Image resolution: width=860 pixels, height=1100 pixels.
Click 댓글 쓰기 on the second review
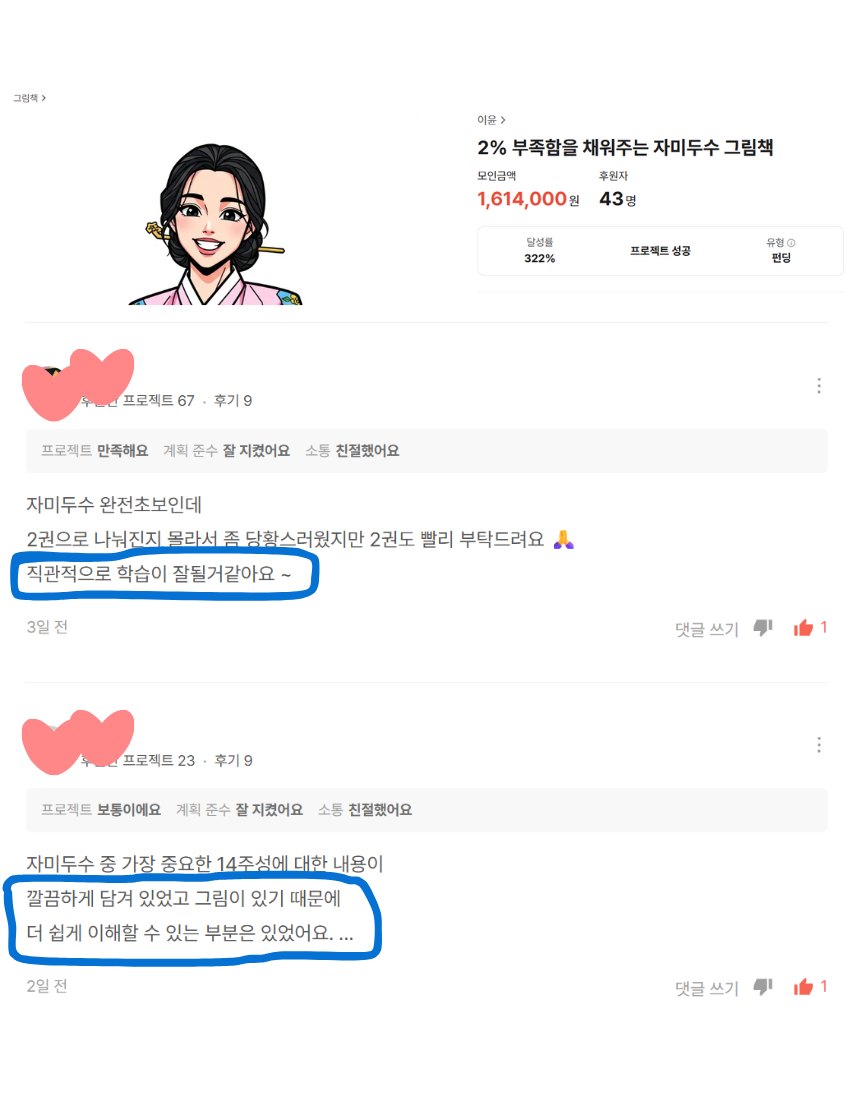point(706,988)
